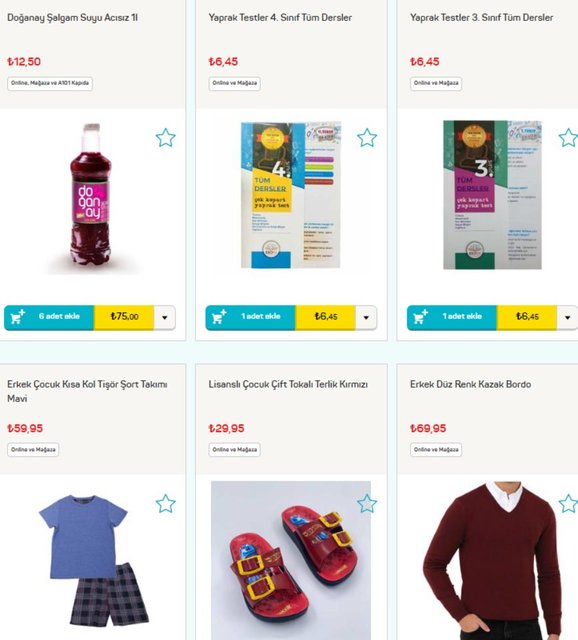The height and width of the screenshot is (640, 578).
Task: View the red sandals product image
Action: pos(291,560)
